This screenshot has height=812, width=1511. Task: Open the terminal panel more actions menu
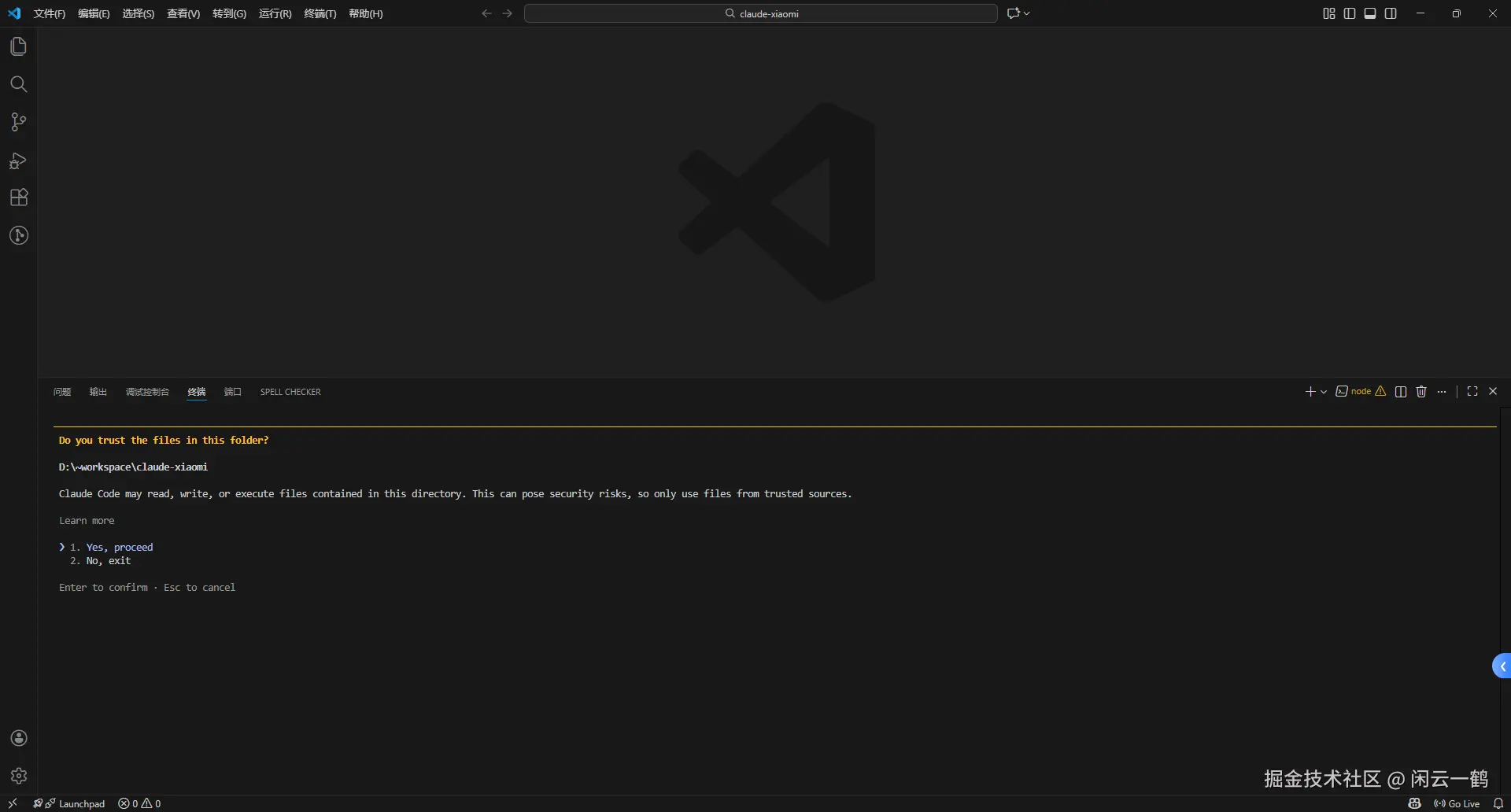(1442, 392)
